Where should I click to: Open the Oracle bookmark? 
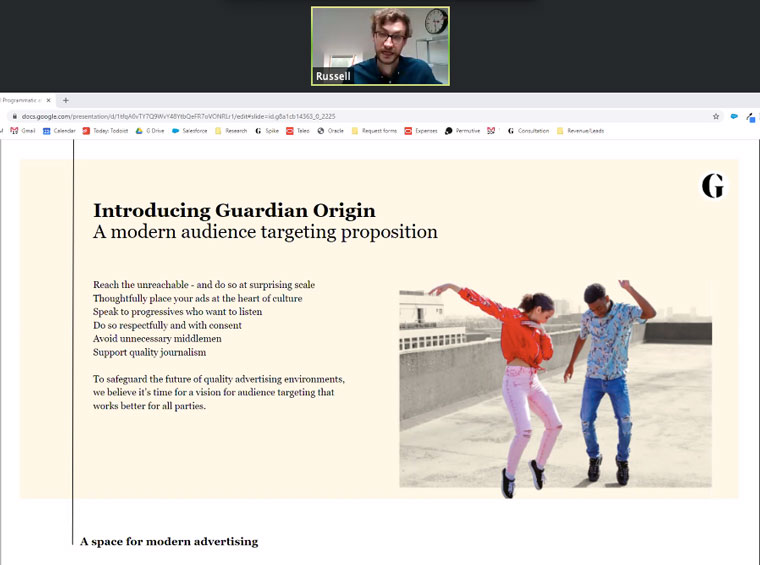click(331, 131)
